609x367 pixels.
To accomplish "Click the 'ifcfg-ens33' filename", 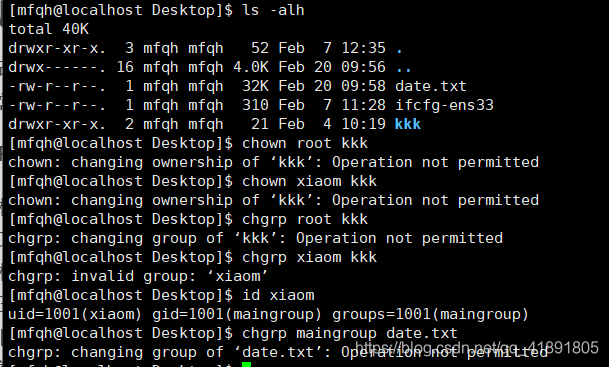I will (x=444, y=105).
